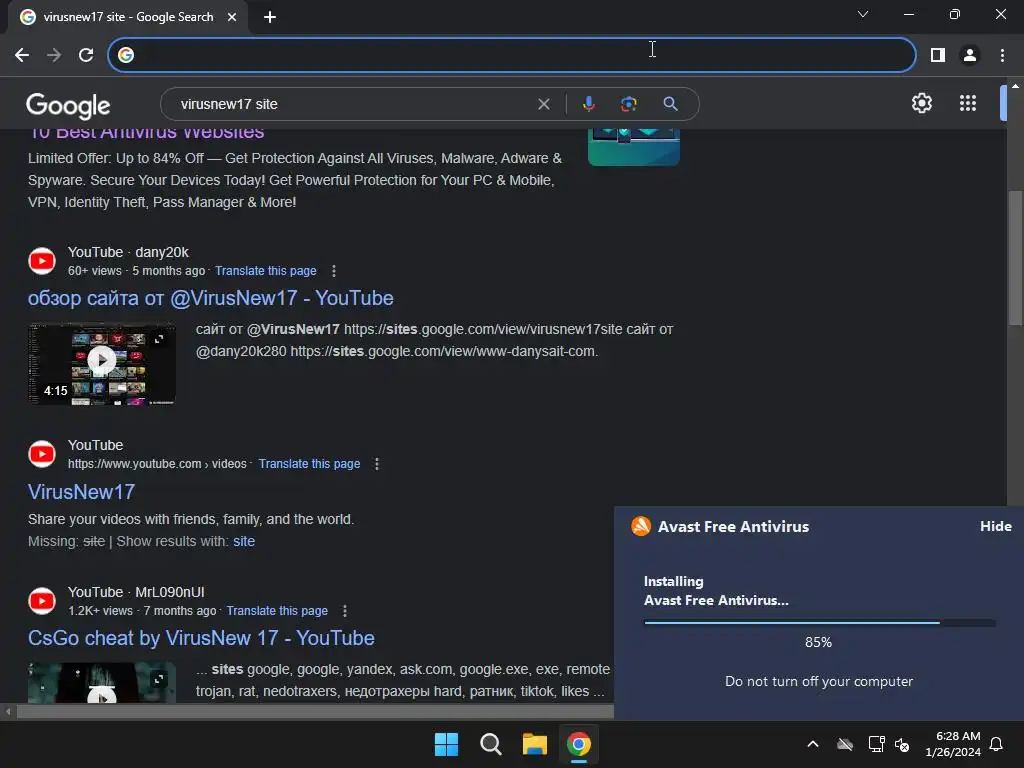Submit search with magnifier icon
The height and width of the screenshot is (768, 1024).
[x=670, y=104]
